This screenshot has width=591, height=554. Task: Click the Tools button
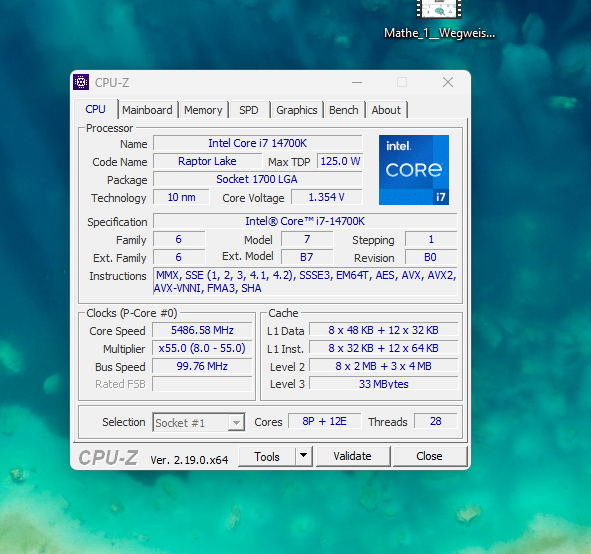(x=267, y=456)
